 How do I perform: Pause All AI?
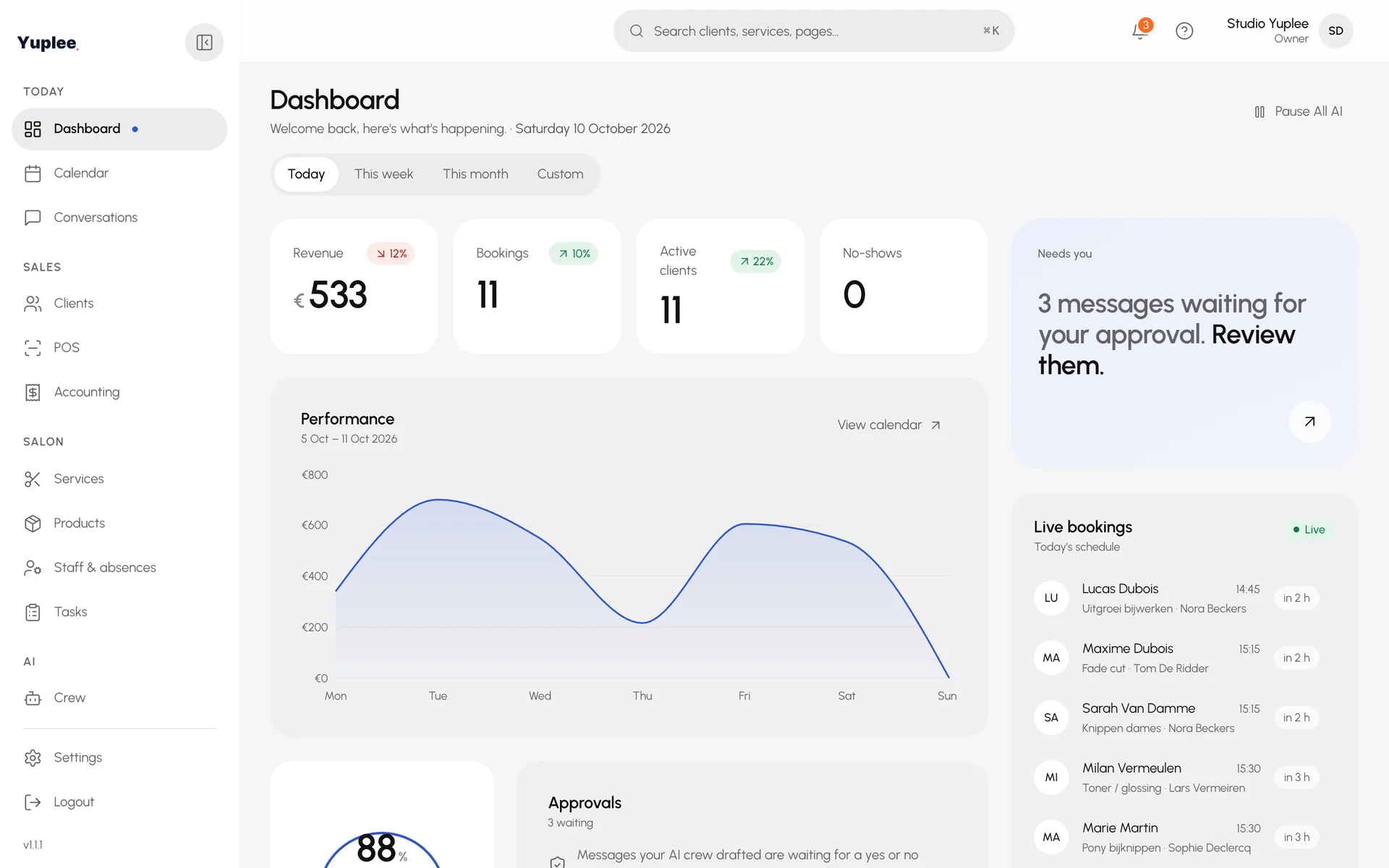tap(1298, 111)
